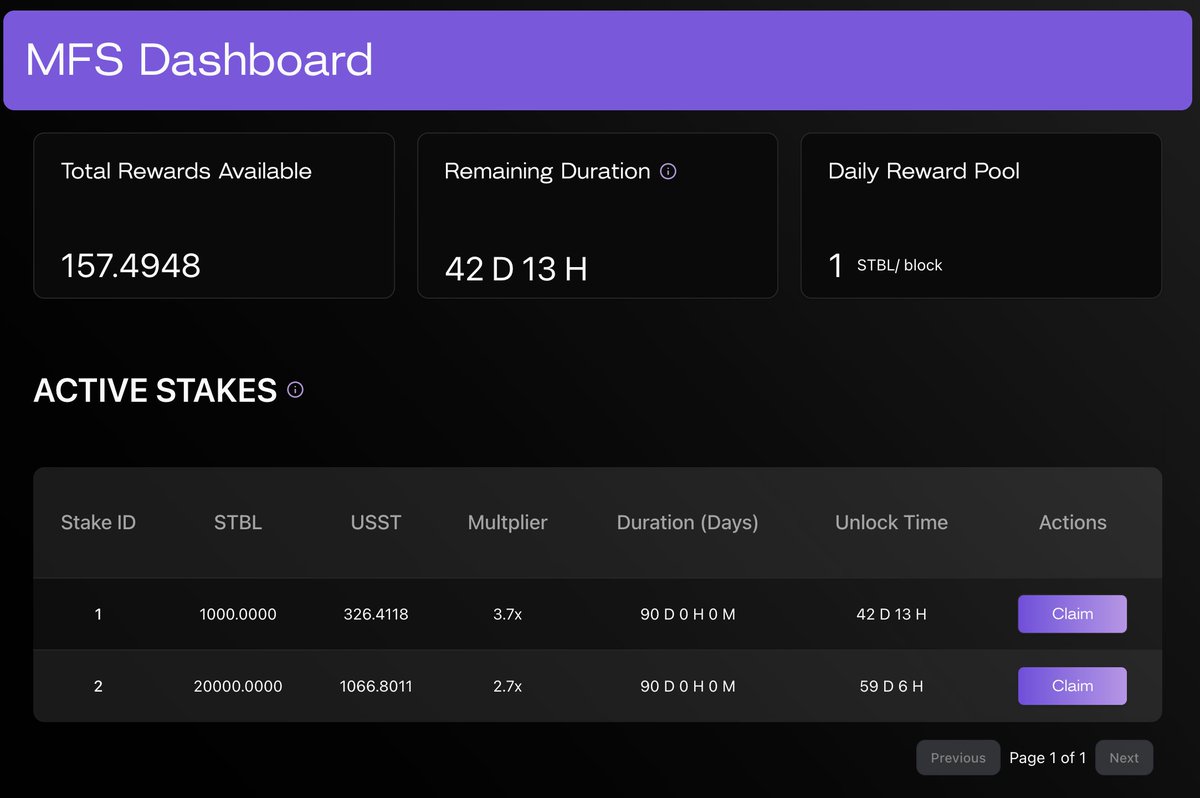This screenshot has height=798, width=1200.
Task: Click the Page 1 of 1 label
Action: (1047, 757)
